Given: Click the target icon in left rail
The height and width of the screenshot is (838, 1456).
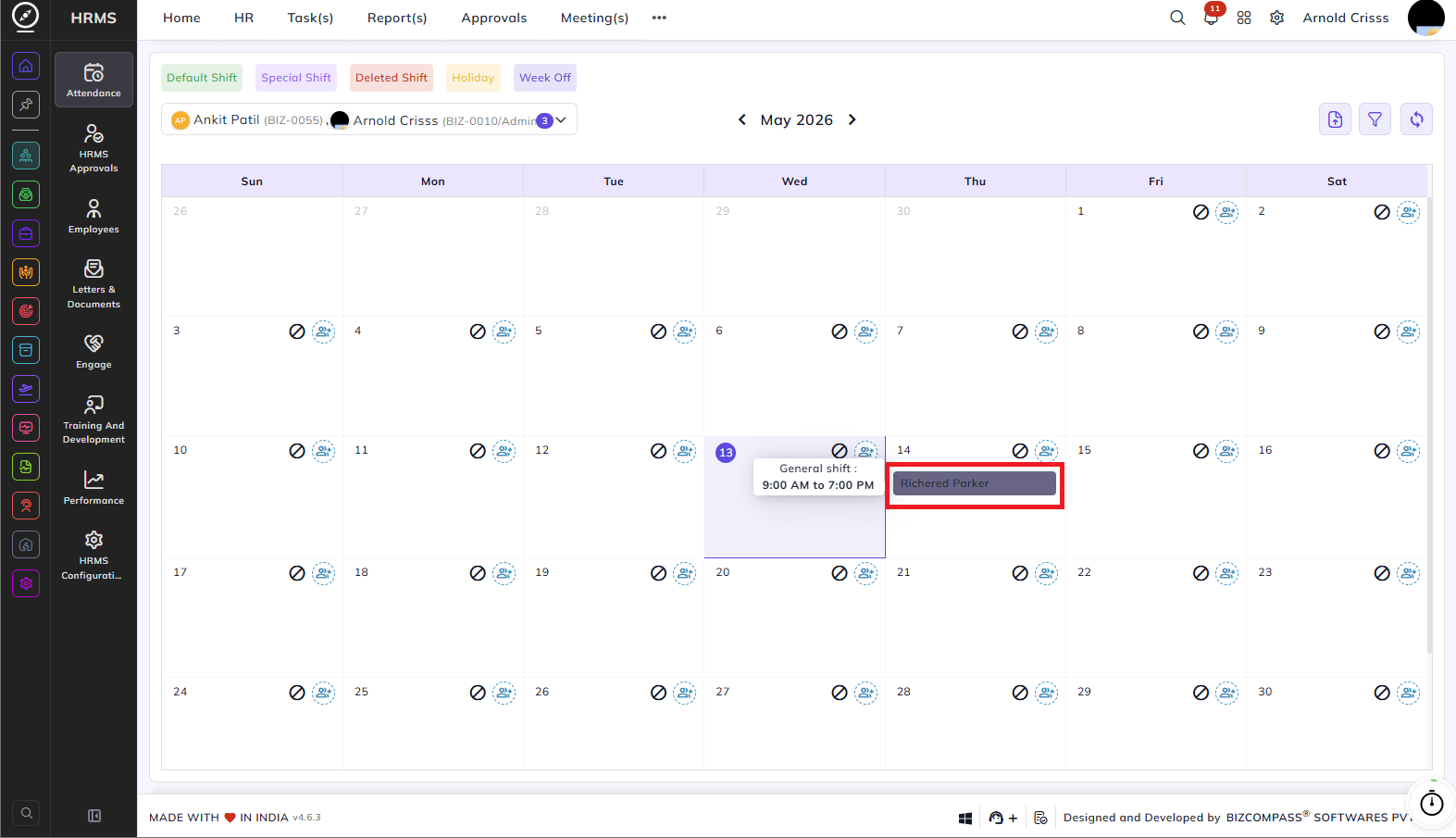Looking at the screenshot, I should [x=26, y=311].
